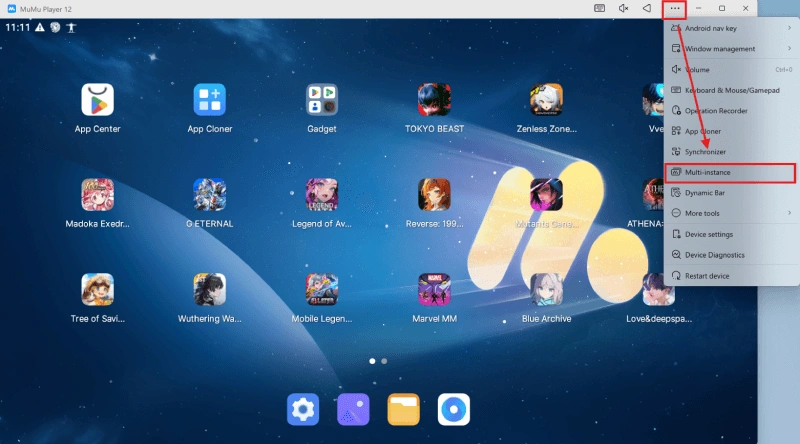
Task: Launch App Cloner from home screen
Action: click(210, 100)
